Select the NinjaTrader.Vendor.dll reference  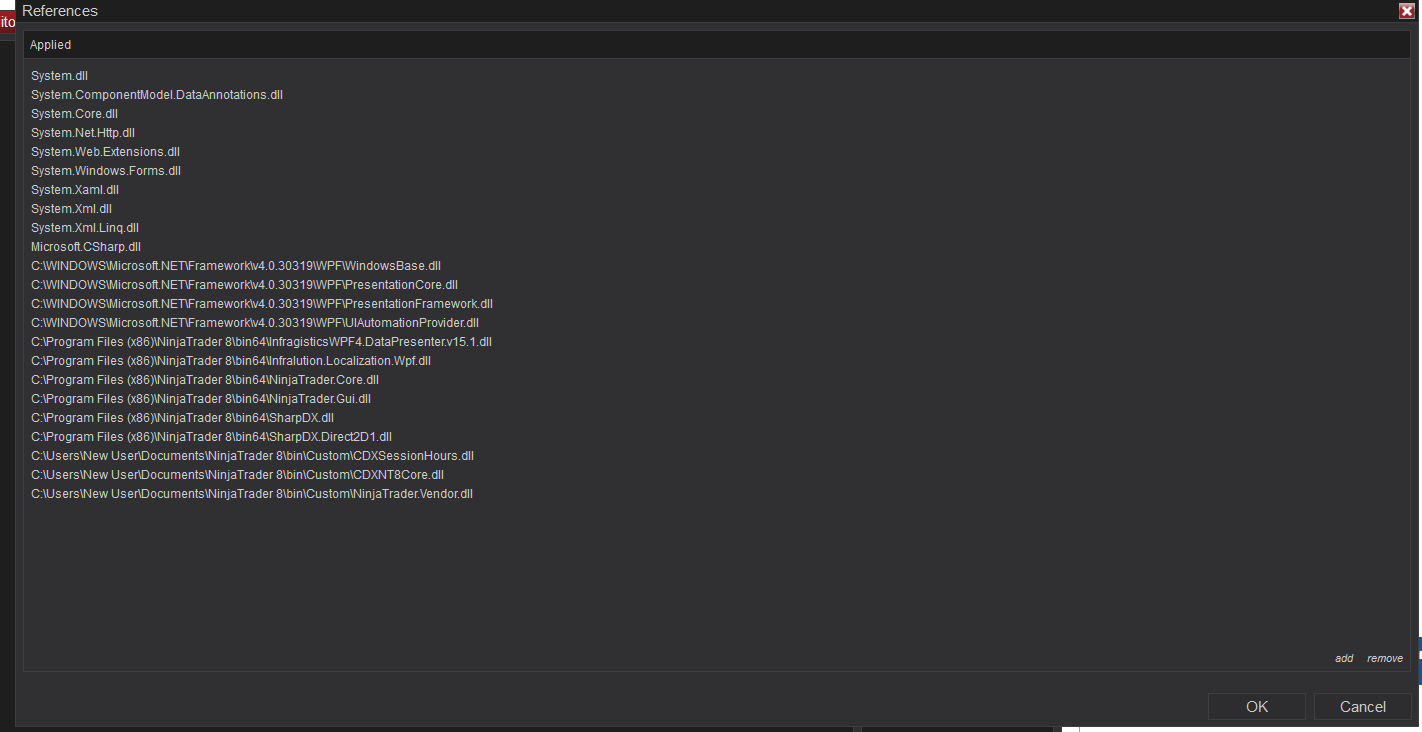252,494
